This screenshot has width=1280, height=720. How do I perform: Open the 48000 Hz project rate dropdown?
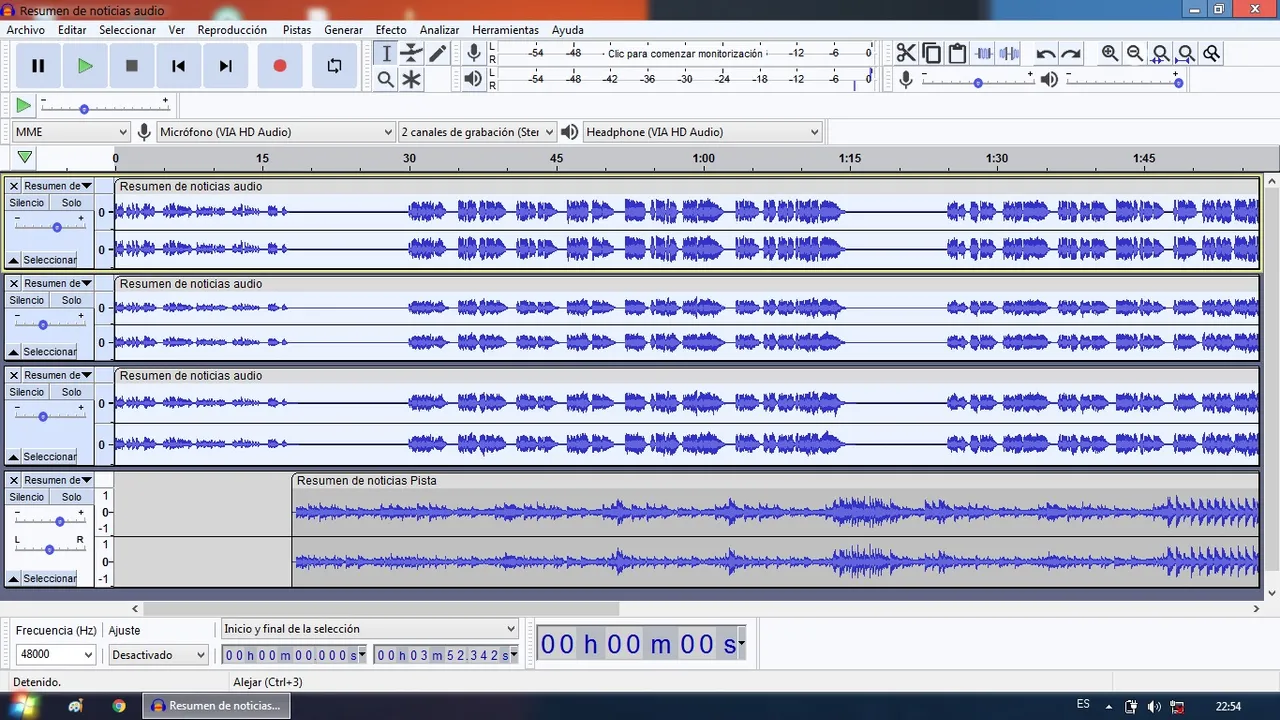tap(56, 655)
